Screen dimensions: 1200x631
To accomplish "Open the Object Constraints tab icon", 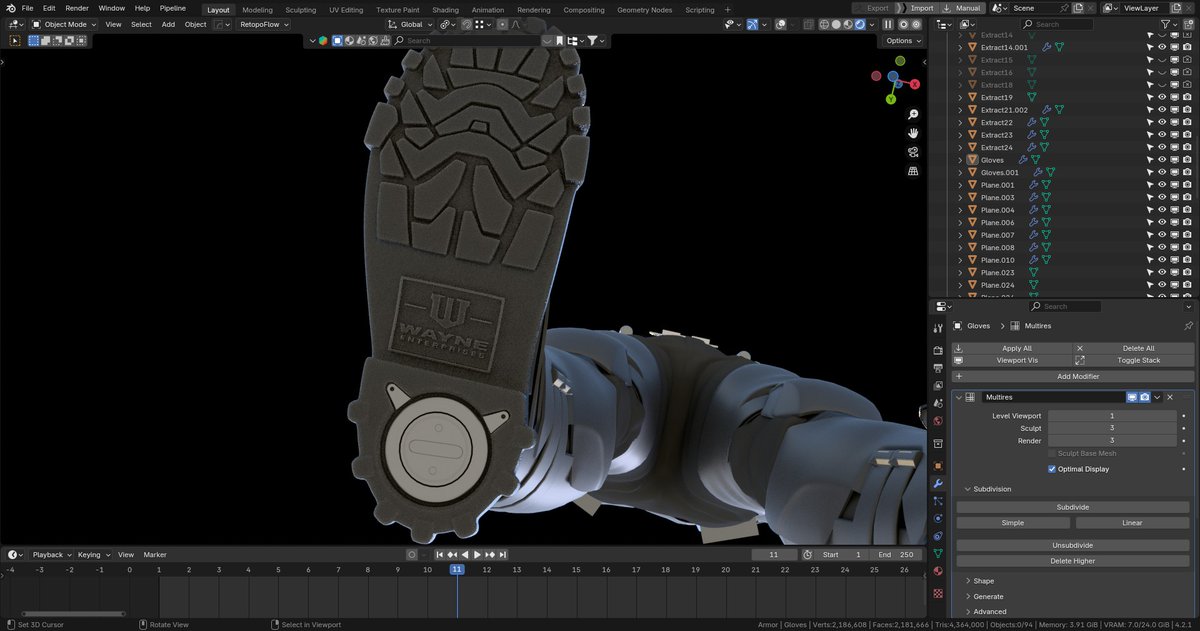I will [938, 536].
